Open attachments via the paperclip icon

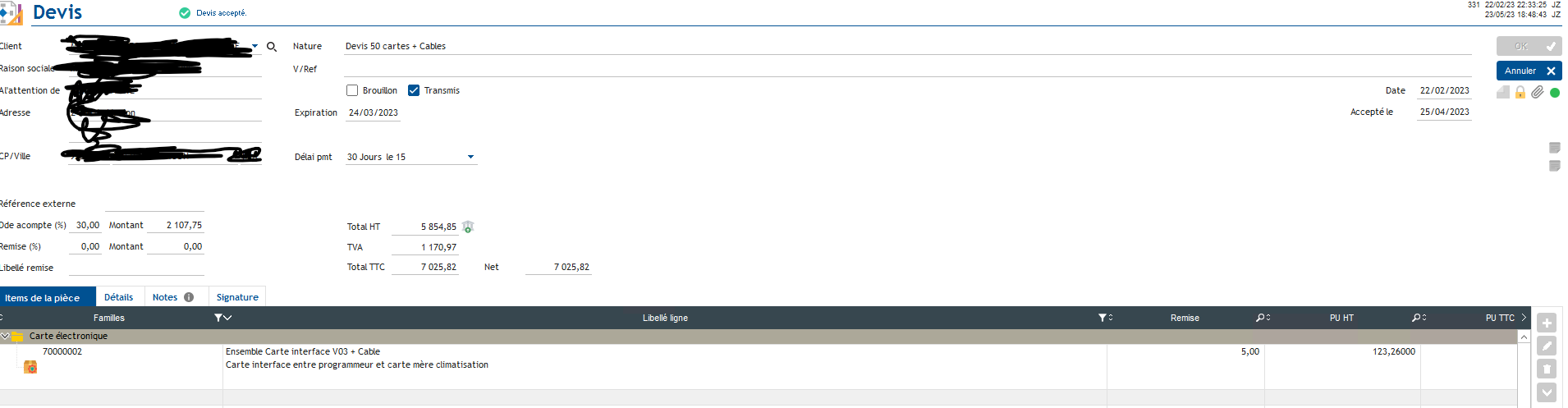click(1537, 92)
